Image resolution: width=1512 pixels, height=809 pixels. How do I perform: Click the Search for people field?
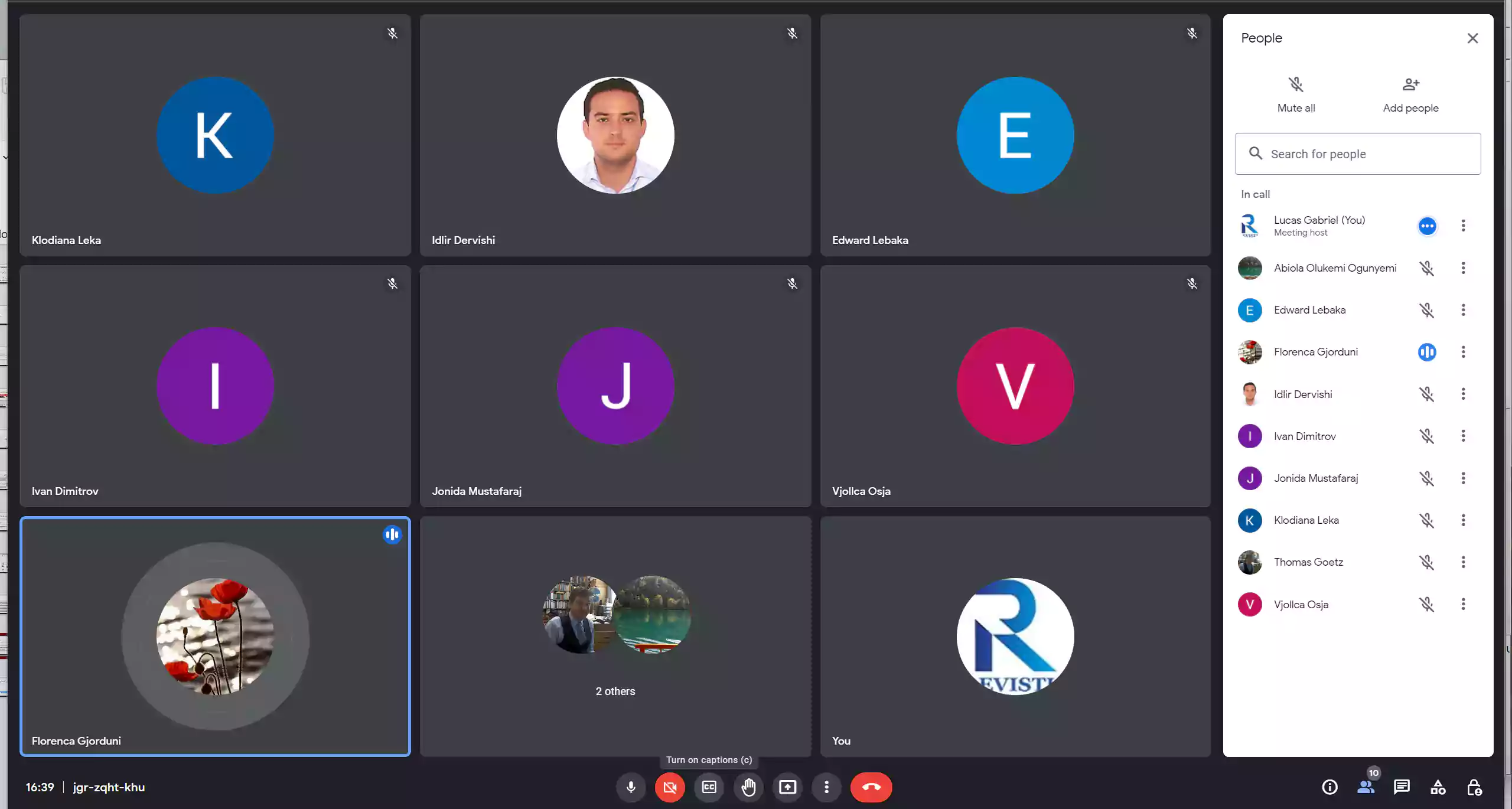point(1358,154)
